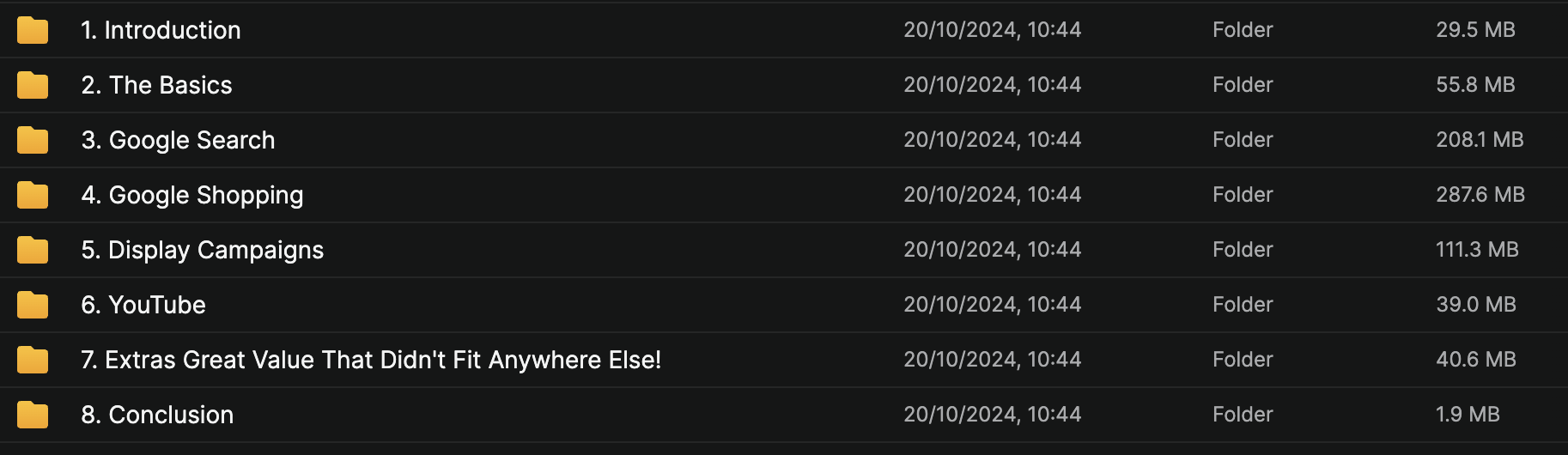1568x455 pixels.
Task: Select the "4. Google Shopping" folder name
Action: click(191, 195)
